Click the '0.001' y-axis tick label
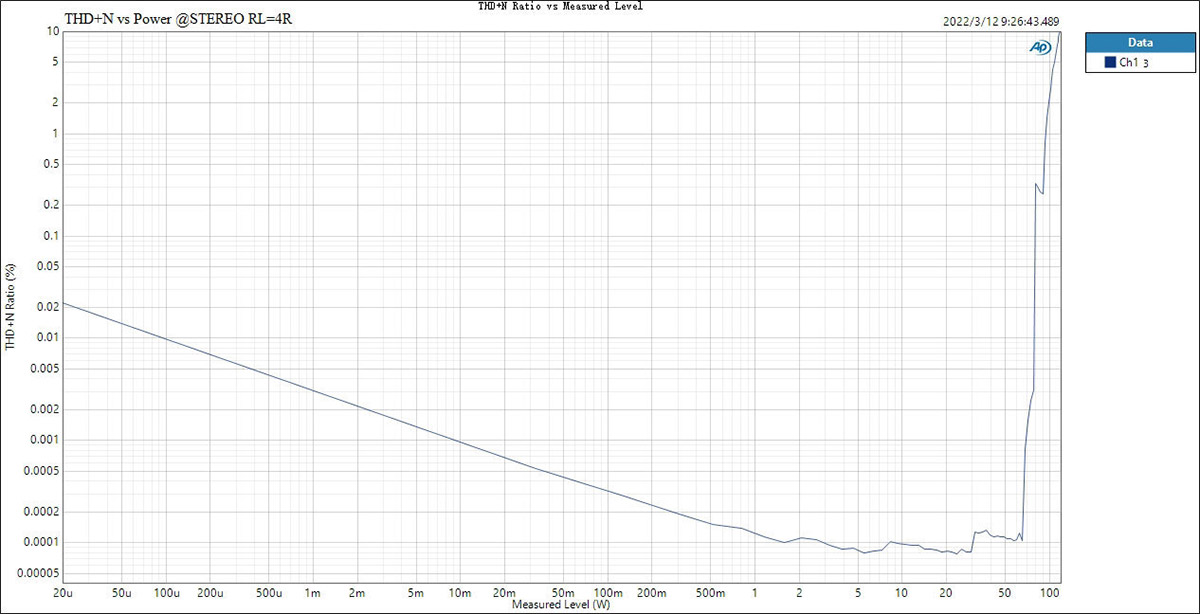Viewport: 1200px width, 614px height. click(x=45, y=440)
